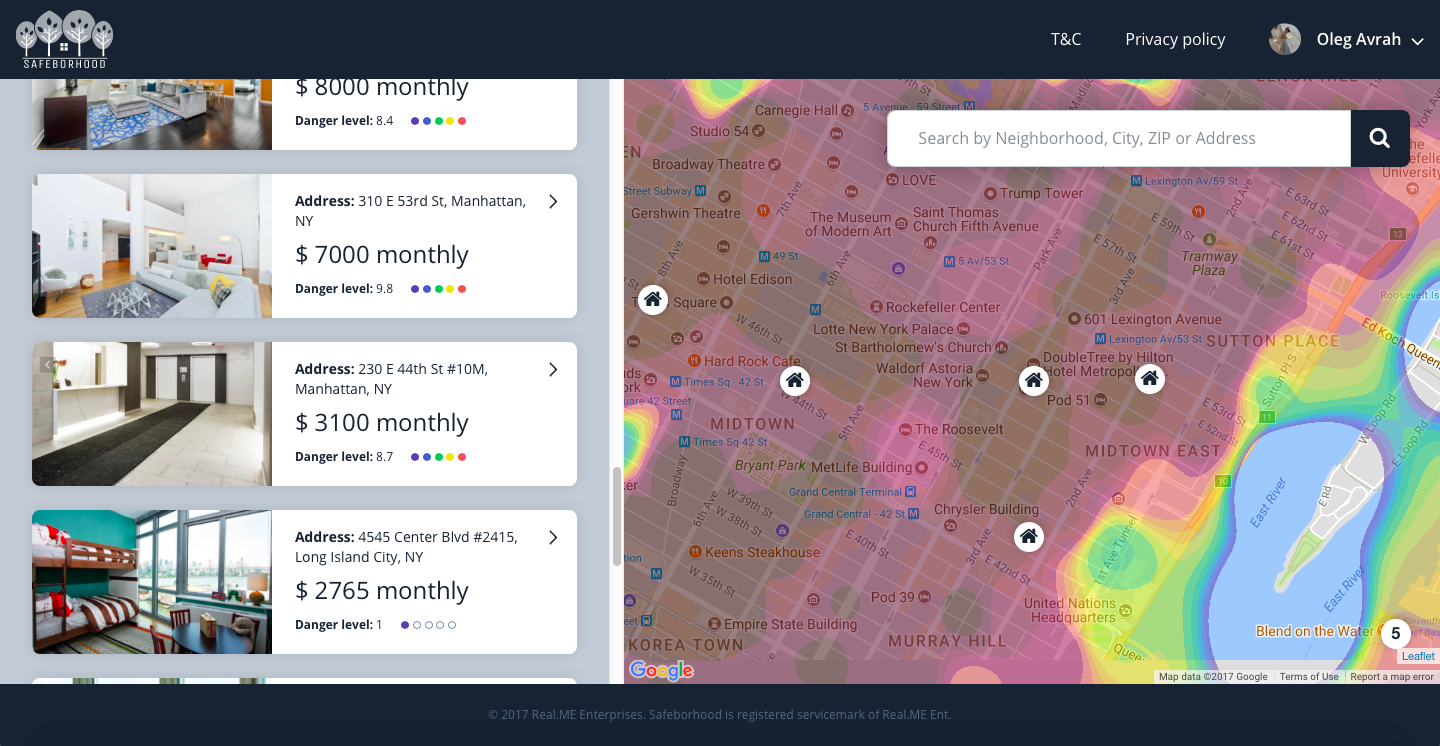
Task: Click the "$ 7000 monthly" price text
Action: (382, 255)
